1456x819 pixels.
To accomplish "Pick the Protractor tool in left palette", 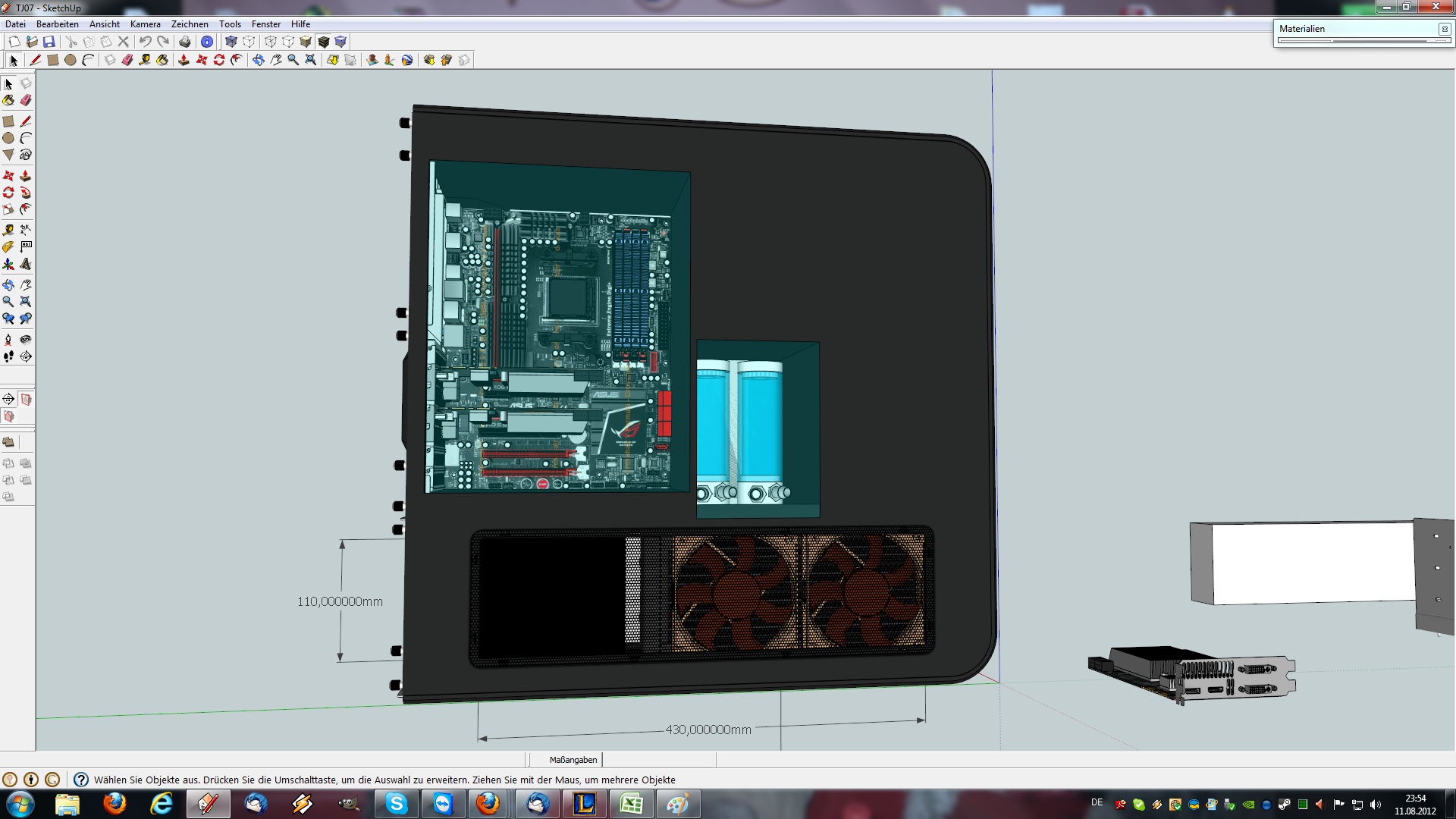I will 8,246.
